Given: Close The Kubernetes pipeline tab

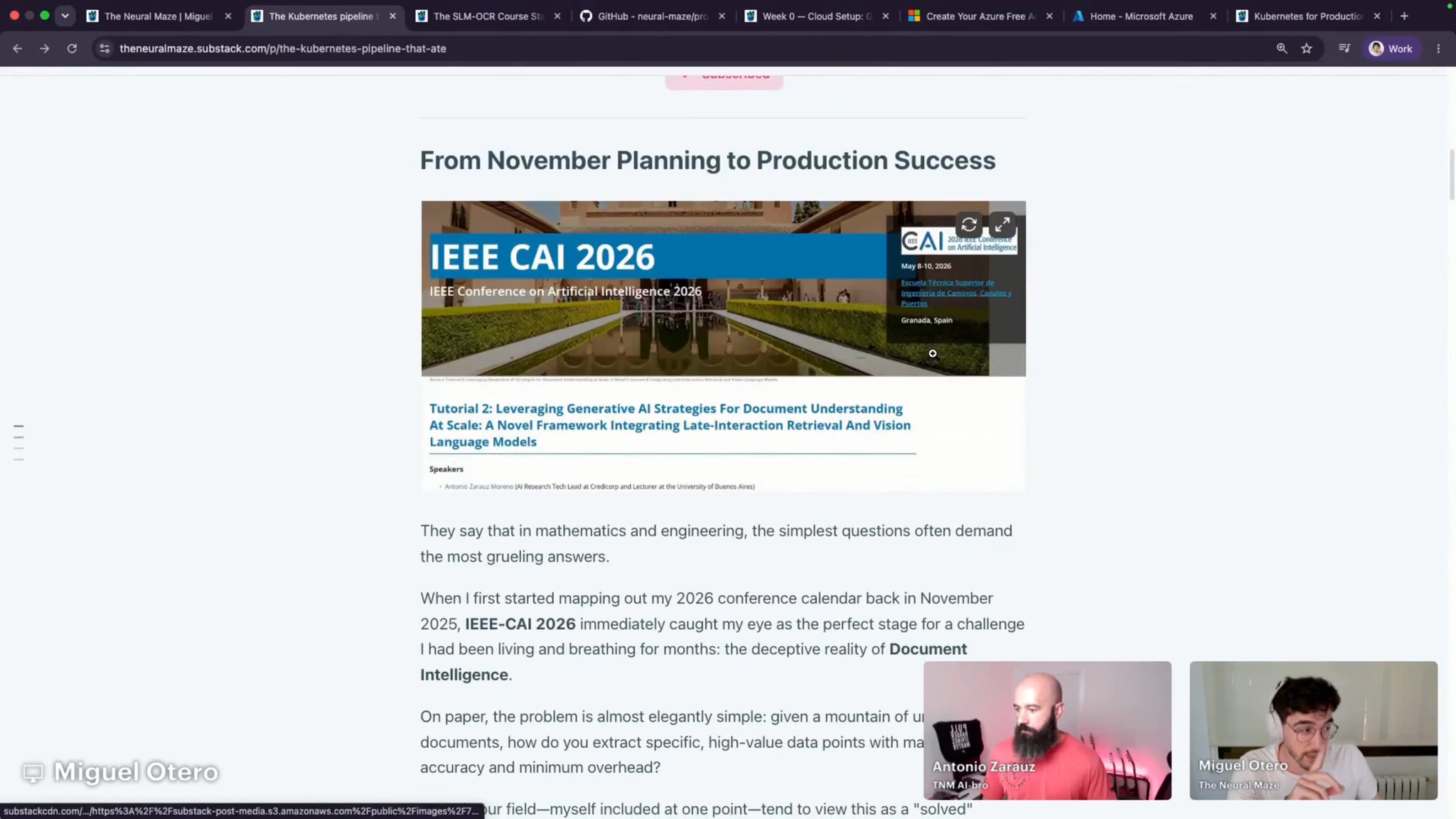Looking at the screenshot, I should pyautogui.click(x=392, y=16).
